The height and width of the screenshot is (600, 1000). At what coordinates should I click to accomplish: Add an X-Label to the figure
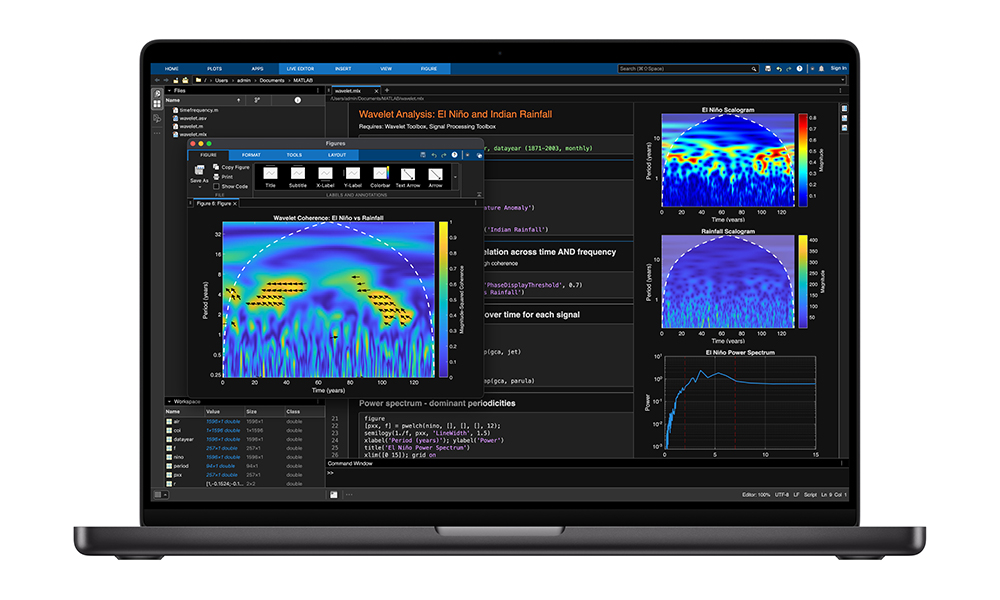pyautogui.click(x=325, y=174)
